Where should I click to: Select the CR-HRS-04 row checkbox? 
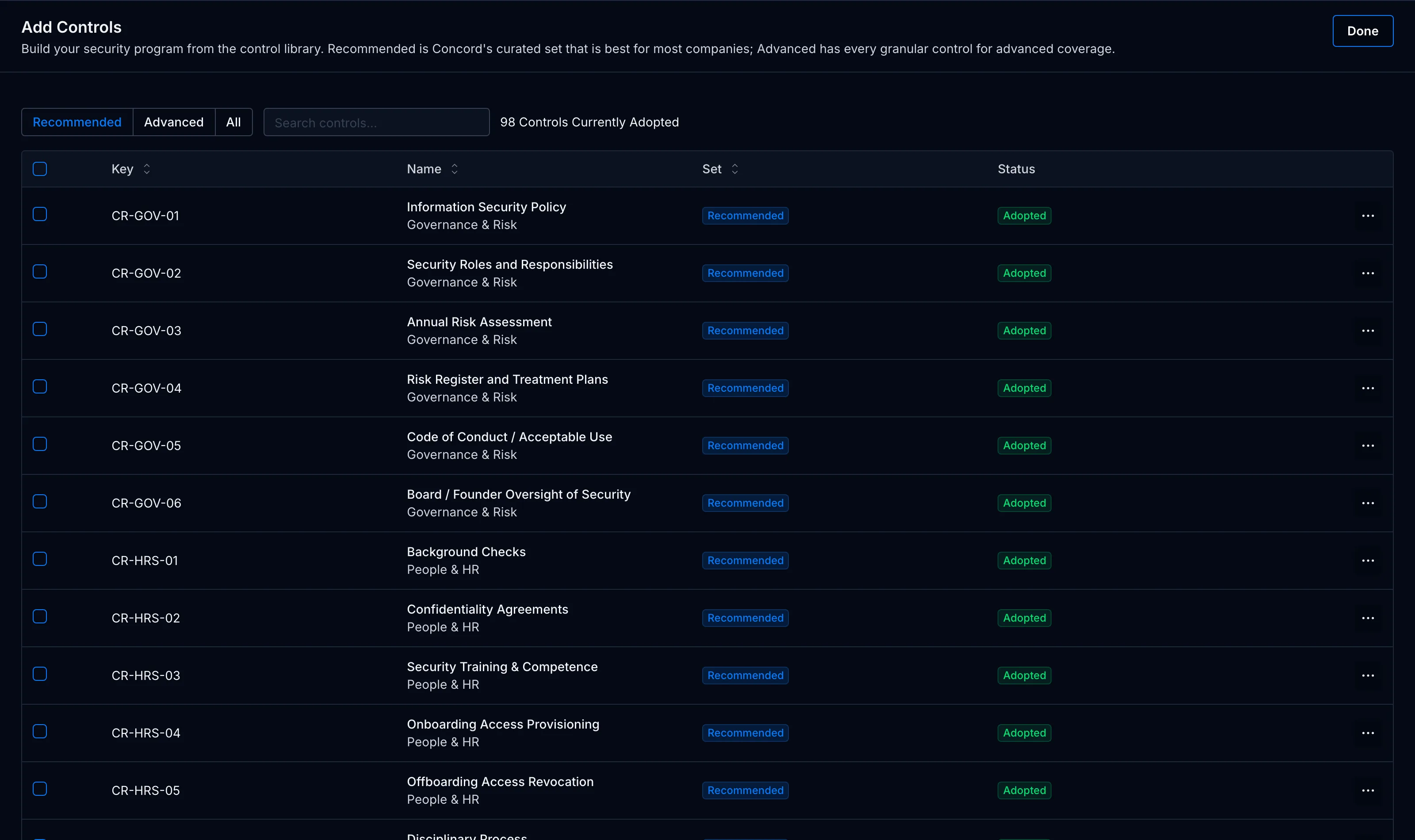40,731
